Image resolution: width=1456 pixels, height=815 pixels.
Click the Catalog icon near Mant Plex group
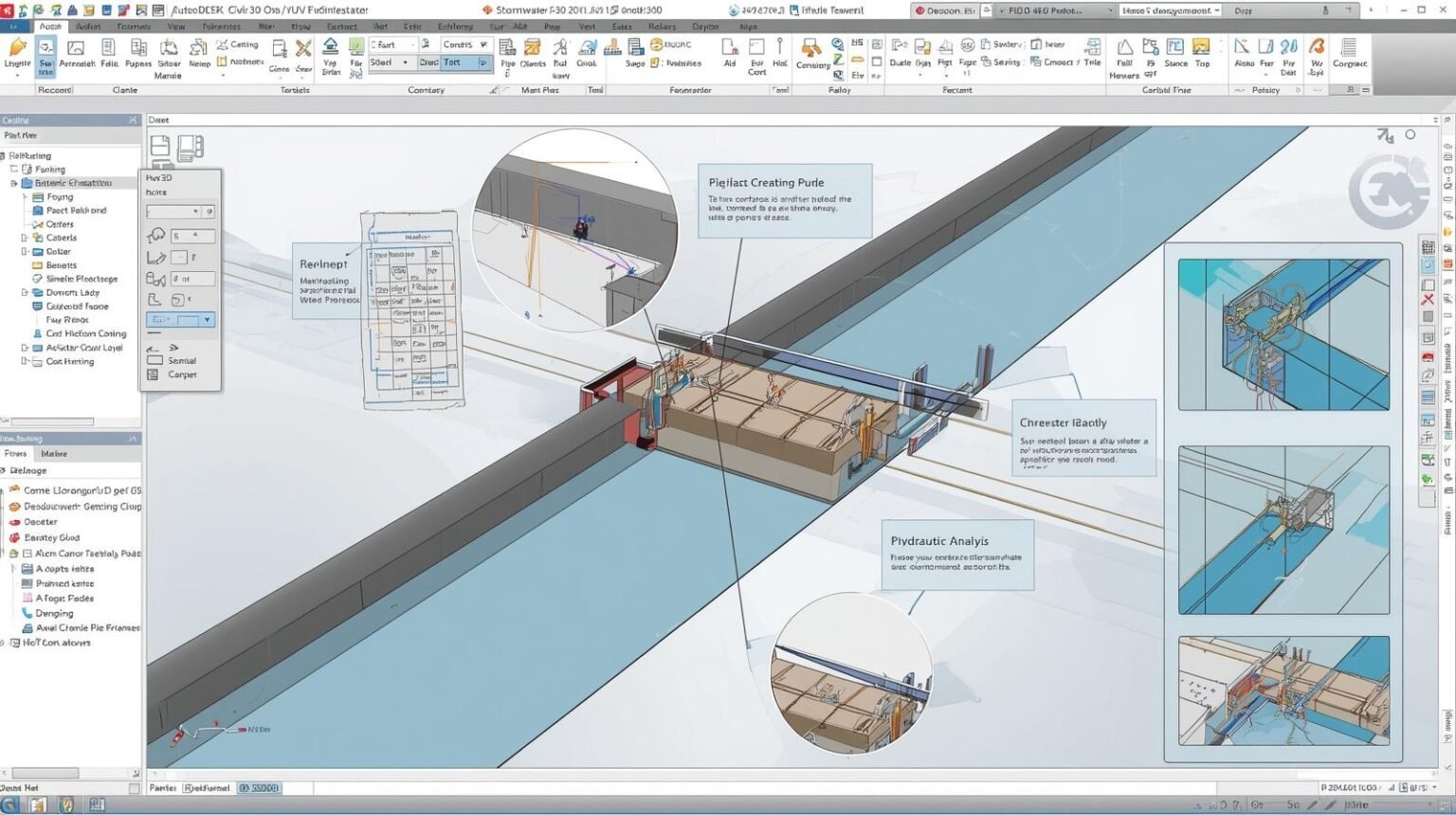click(587, 49)
